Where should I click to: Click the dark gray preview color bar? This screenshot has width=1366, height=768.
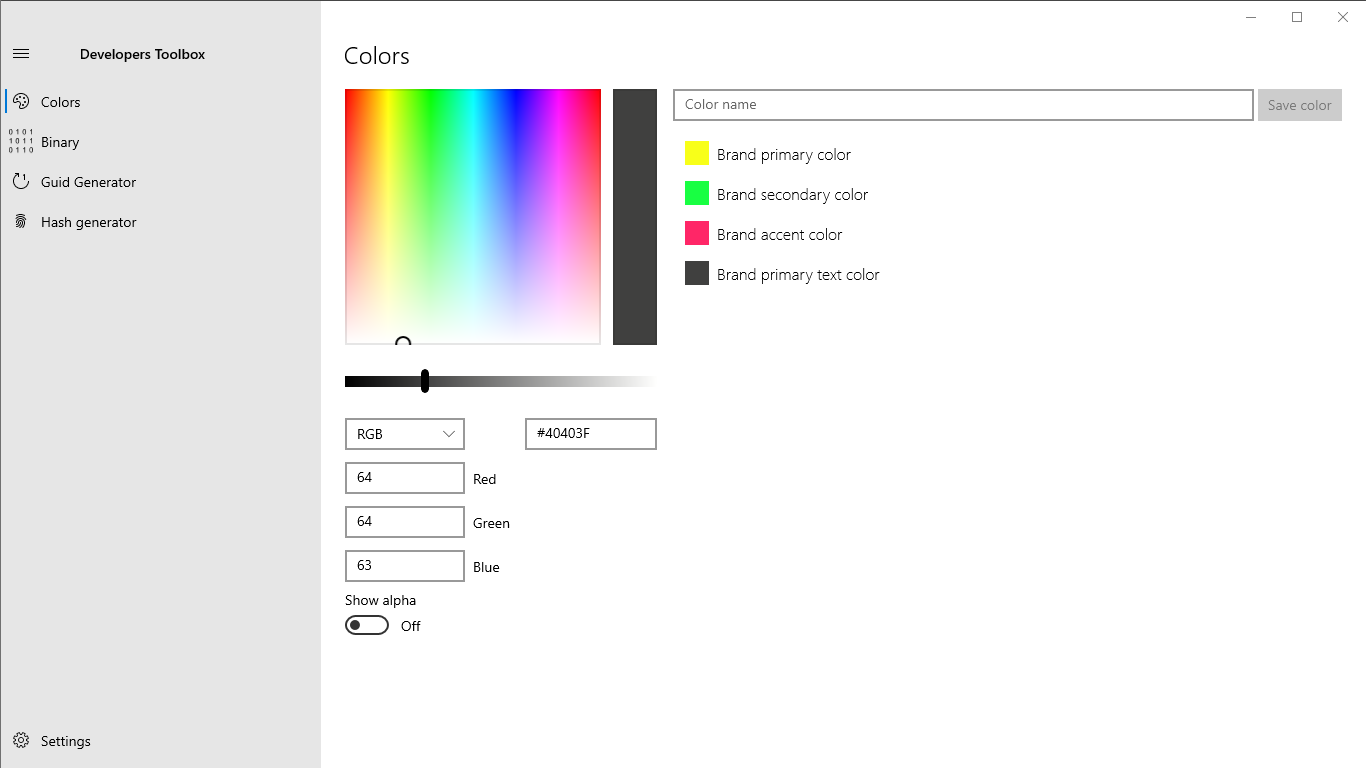[x=635, y=217]
